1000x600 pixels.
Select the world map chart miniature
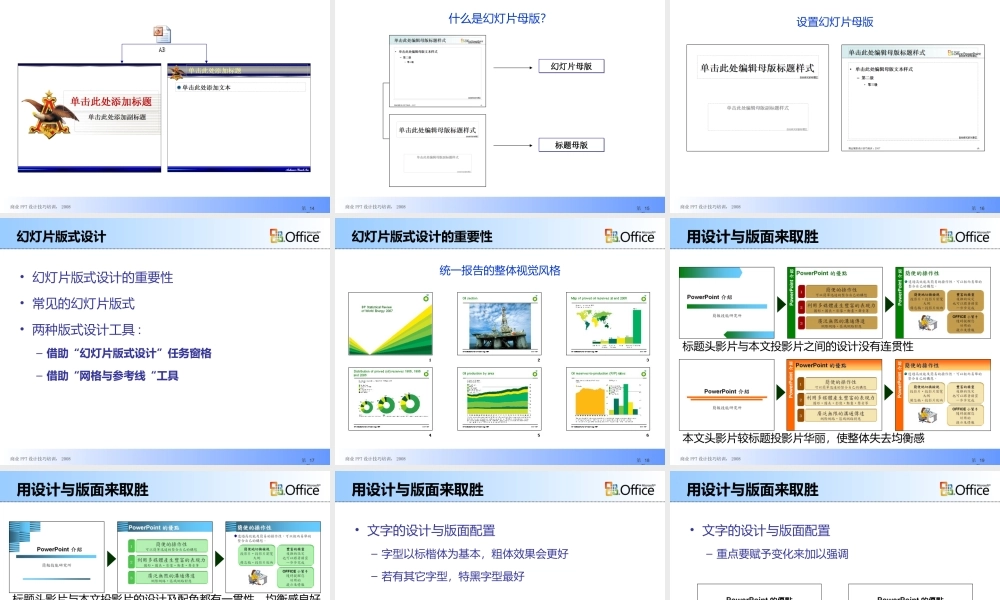pyautogui.click(x=608, y=324)
